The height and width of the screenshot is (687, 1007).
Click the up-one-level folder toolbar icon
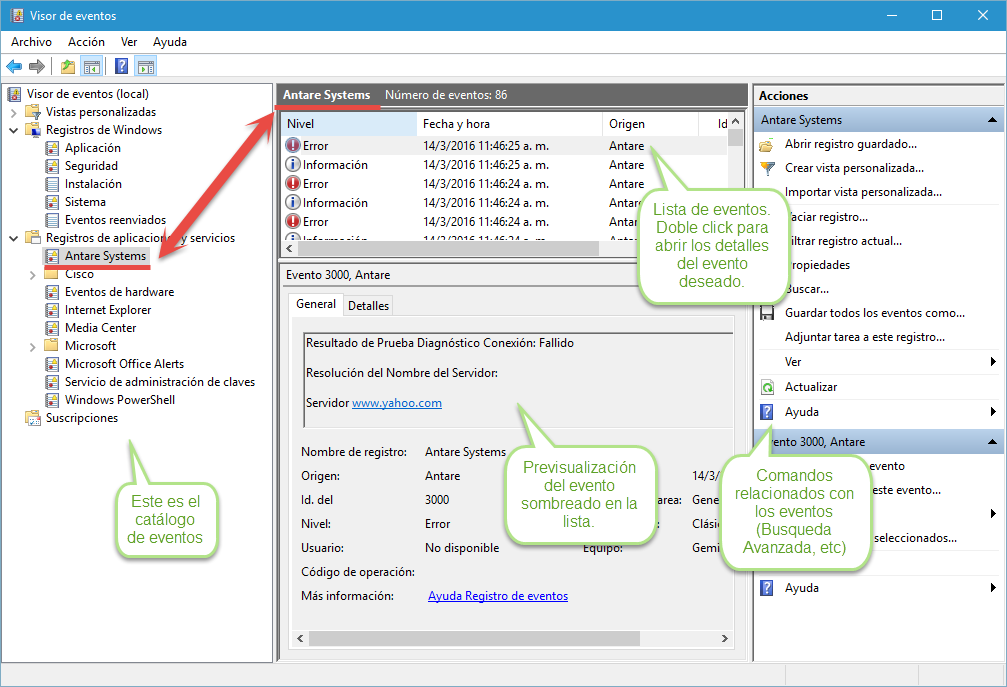click(67, 67)
